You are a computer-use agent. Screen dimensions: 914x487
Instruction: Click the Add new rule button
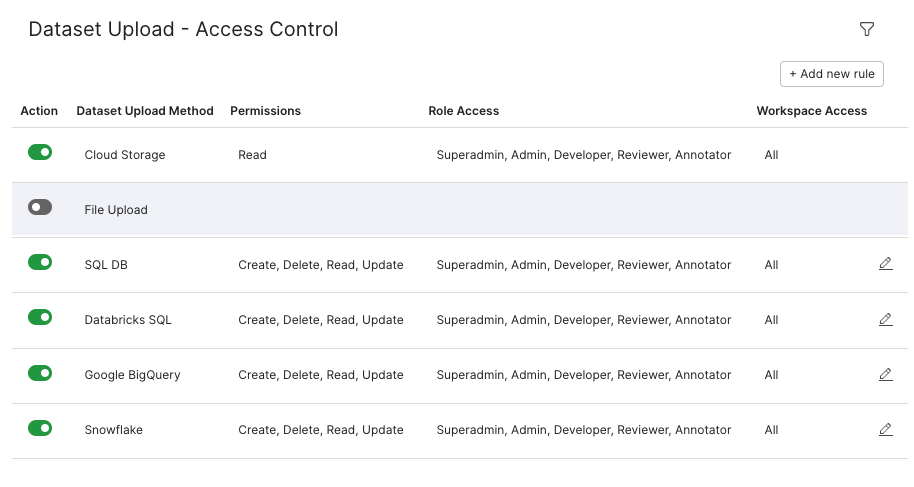coord(832,74)
